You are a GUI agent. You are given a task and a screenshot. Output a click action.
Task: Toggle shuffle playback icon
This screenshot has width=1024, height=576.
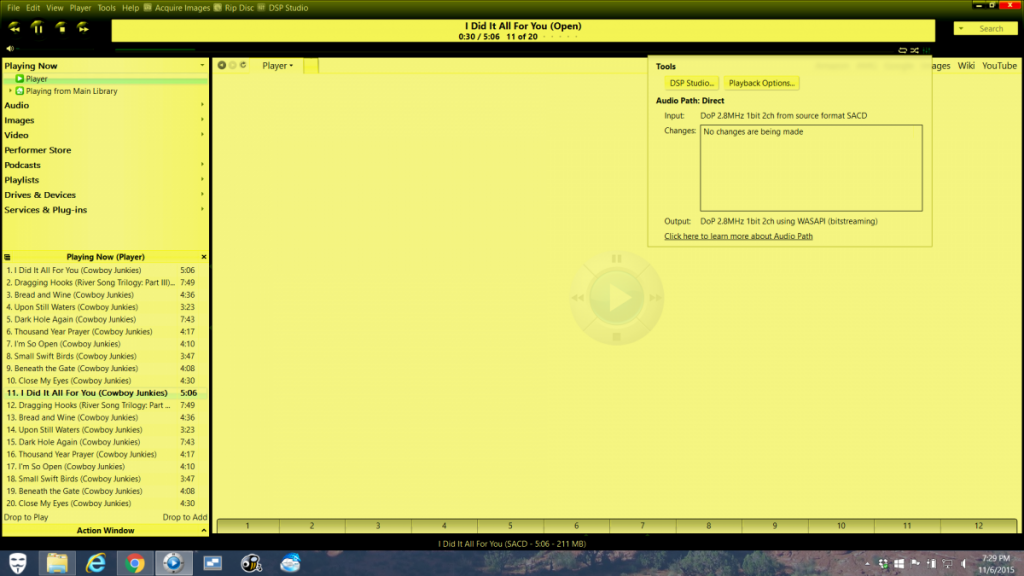914,50
